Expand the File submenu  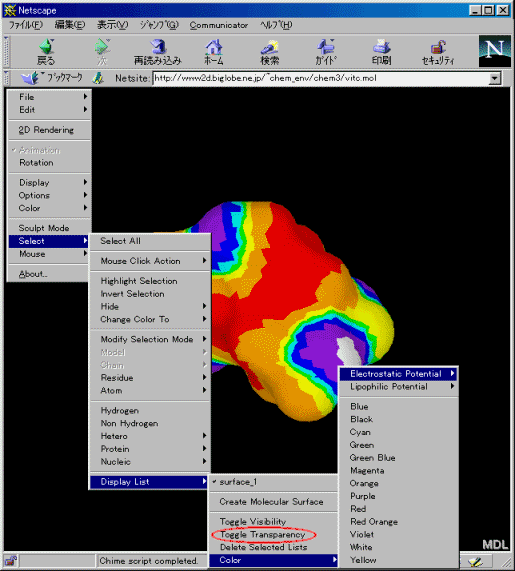(49, 97)
